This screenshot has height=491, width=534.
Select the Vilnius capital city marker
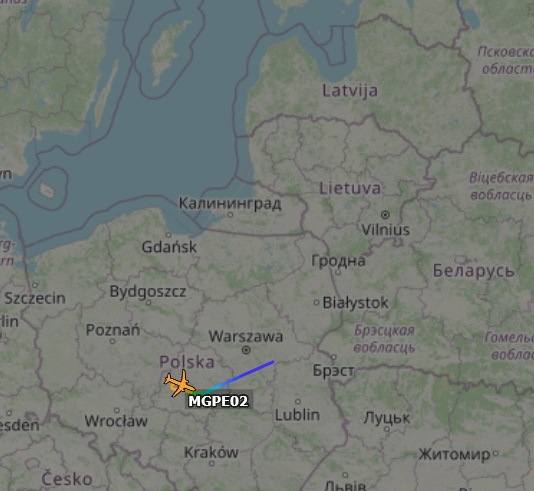tap(385, 215)
